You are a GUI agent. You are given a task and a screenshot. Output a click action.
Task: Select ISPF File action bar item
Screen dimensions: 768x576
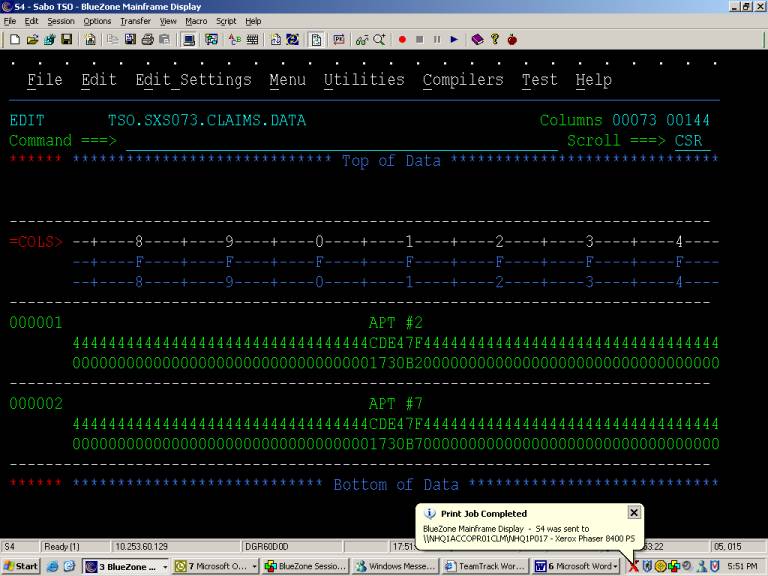(45, 80)
